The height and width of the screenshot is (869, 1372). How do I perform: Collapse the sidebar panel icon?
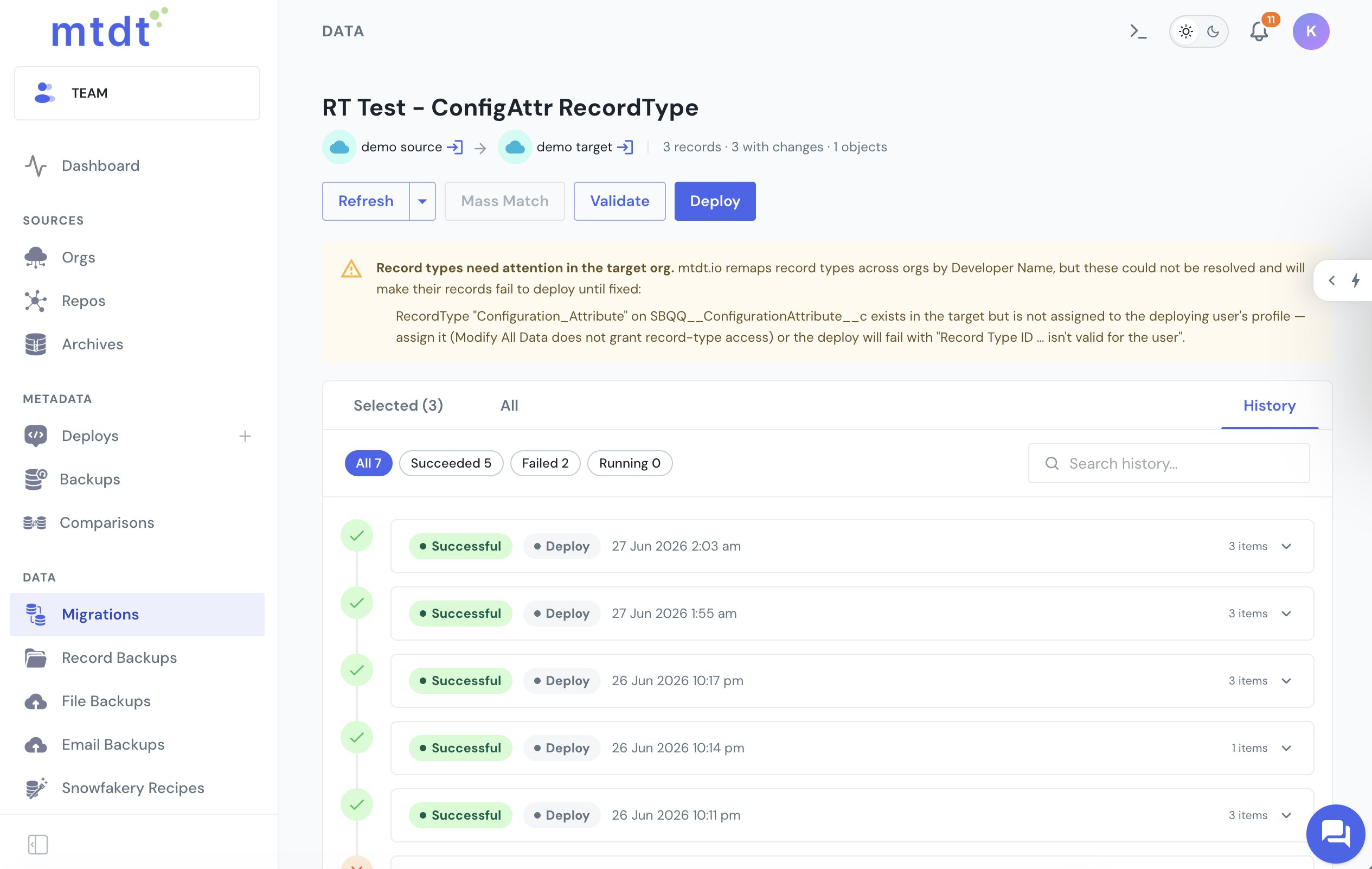37,845
